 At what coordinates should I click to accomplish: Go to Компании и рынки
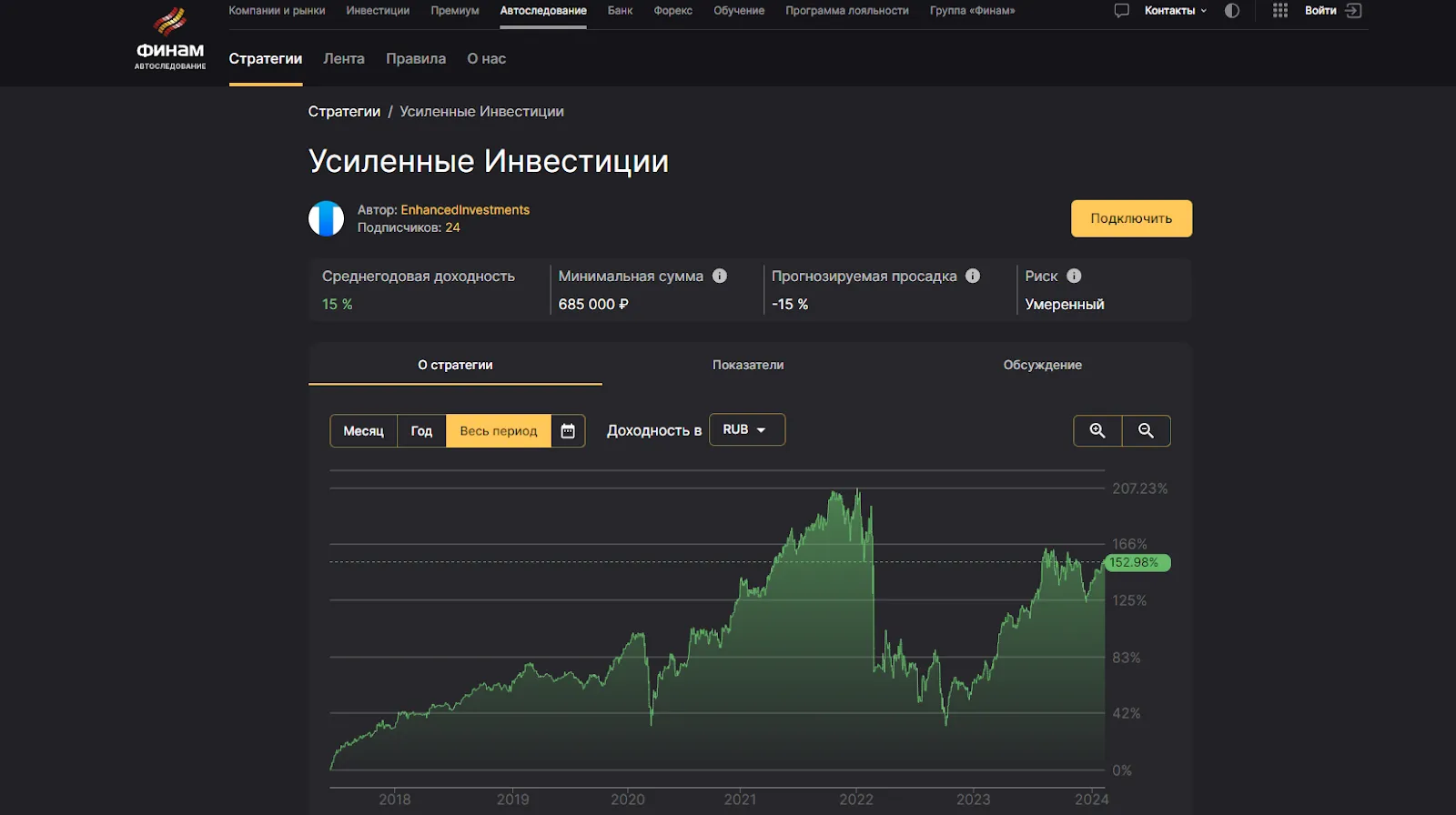[x=277, y=11]
